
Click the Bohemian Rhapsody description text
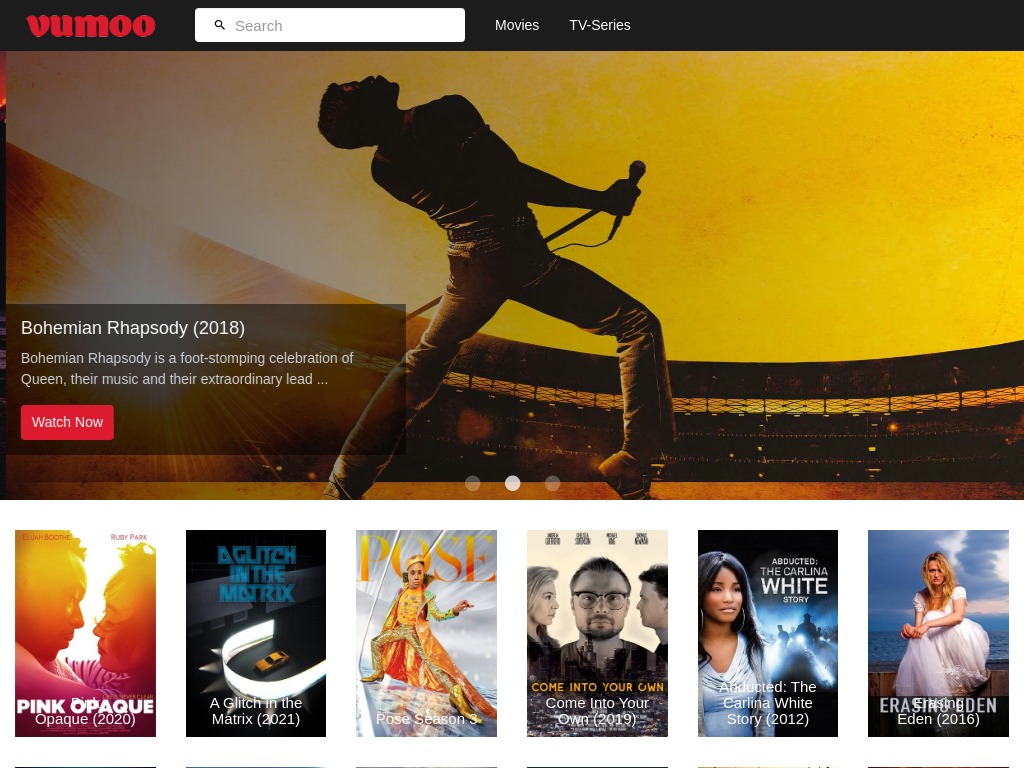coord(187,368)
